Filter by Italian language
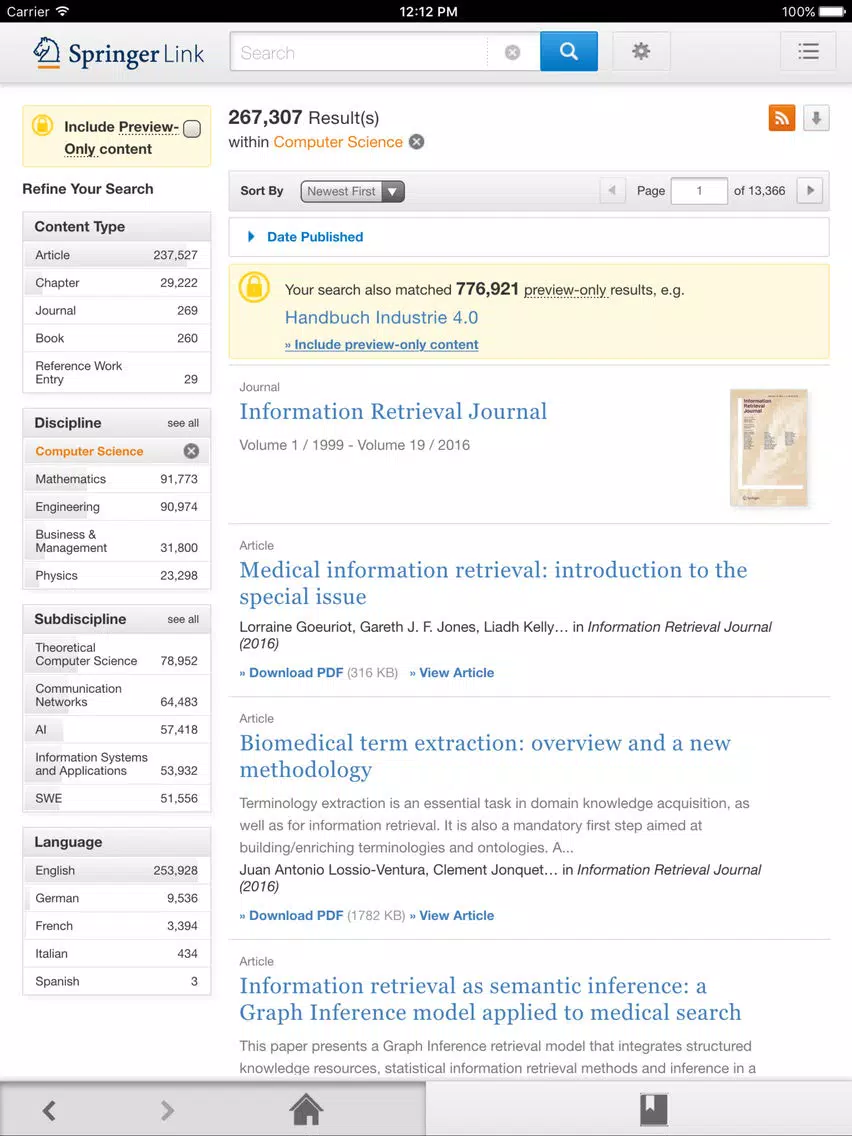This screenshot has height=1136, width=852. [x=117, y=953]
